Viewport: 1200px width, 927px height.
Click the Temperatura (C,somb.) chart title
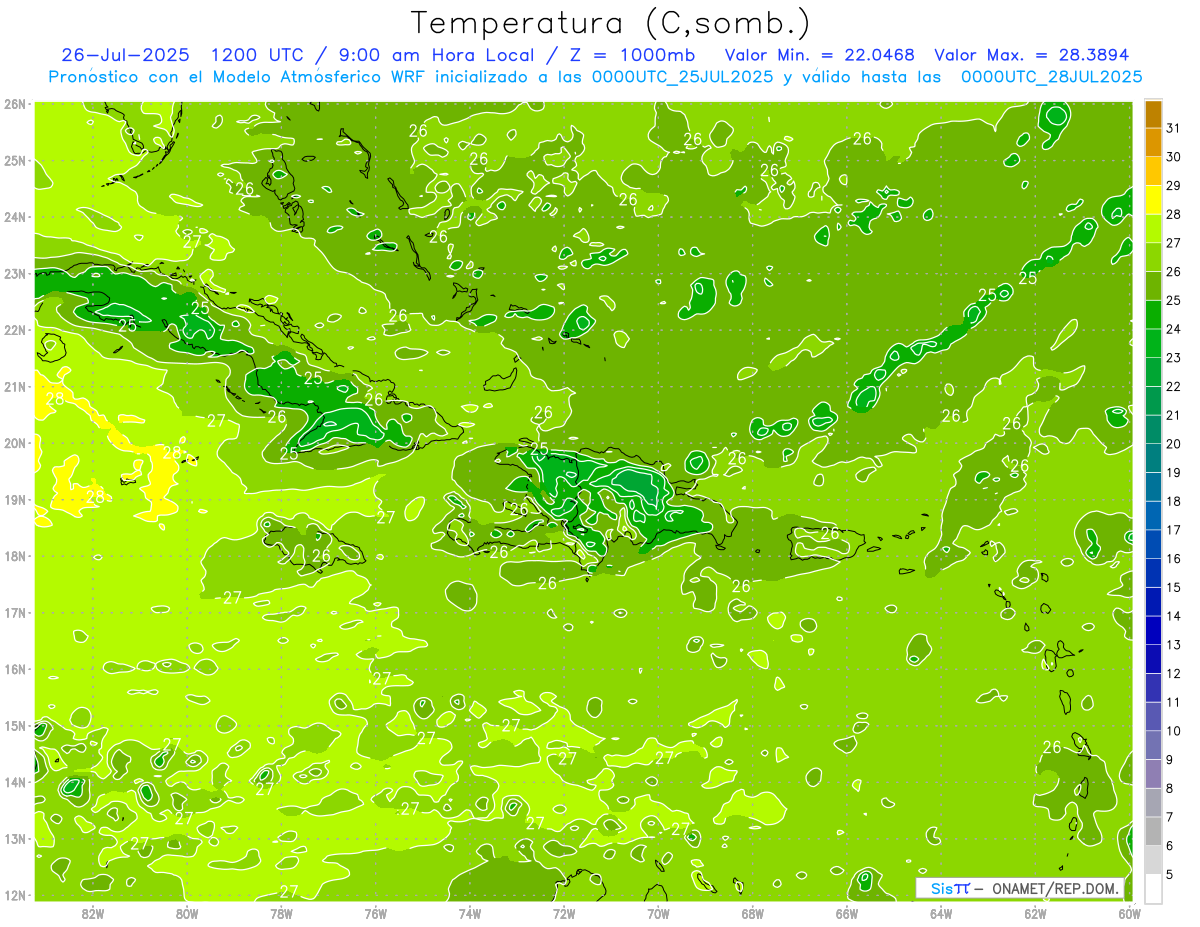click(x=610, y=23)
